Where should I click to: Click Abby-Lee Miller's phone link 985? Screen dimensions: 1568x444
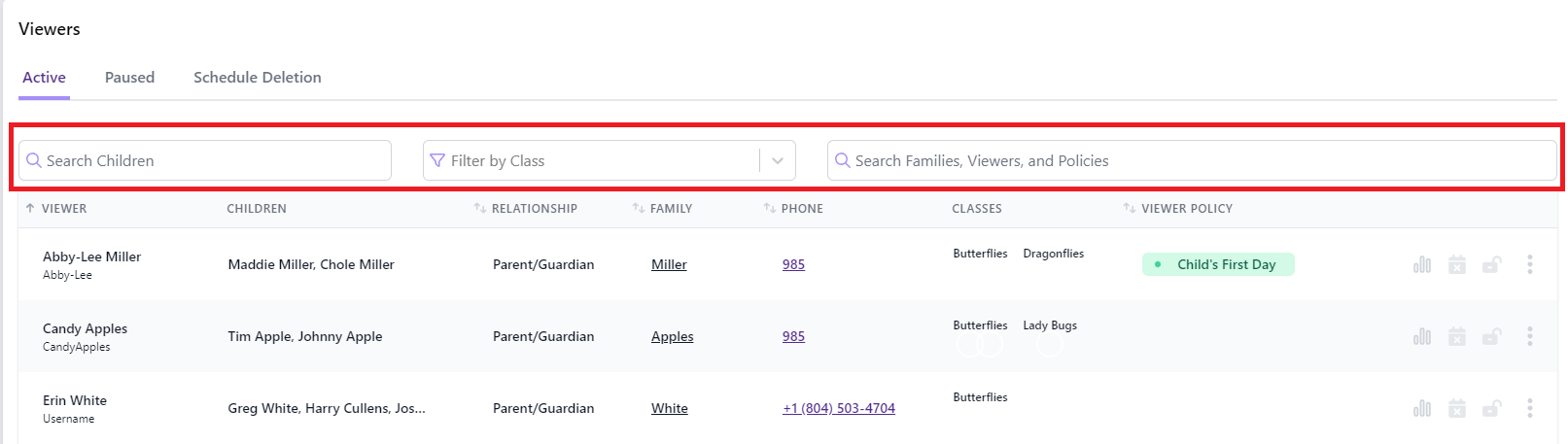click(793, 264)
